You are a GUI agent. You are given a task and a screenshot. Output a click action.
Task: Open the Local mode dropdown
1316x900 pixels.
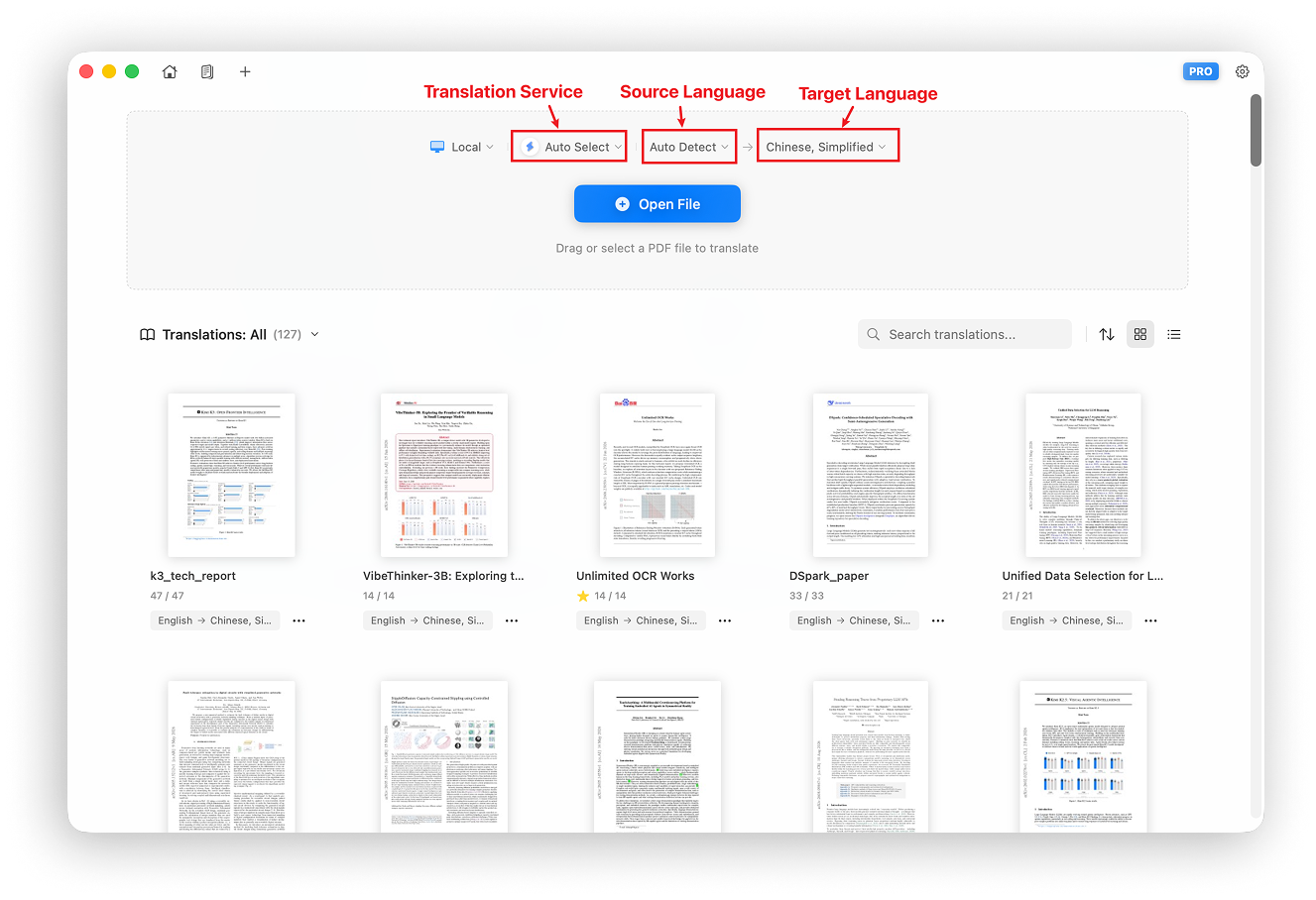click(462, 147)
